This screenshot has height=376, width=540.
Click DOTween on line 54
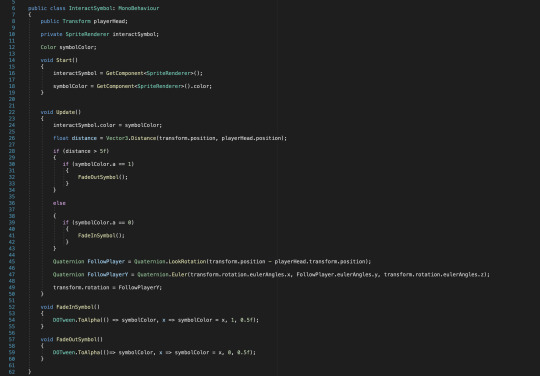pos(64,320)
